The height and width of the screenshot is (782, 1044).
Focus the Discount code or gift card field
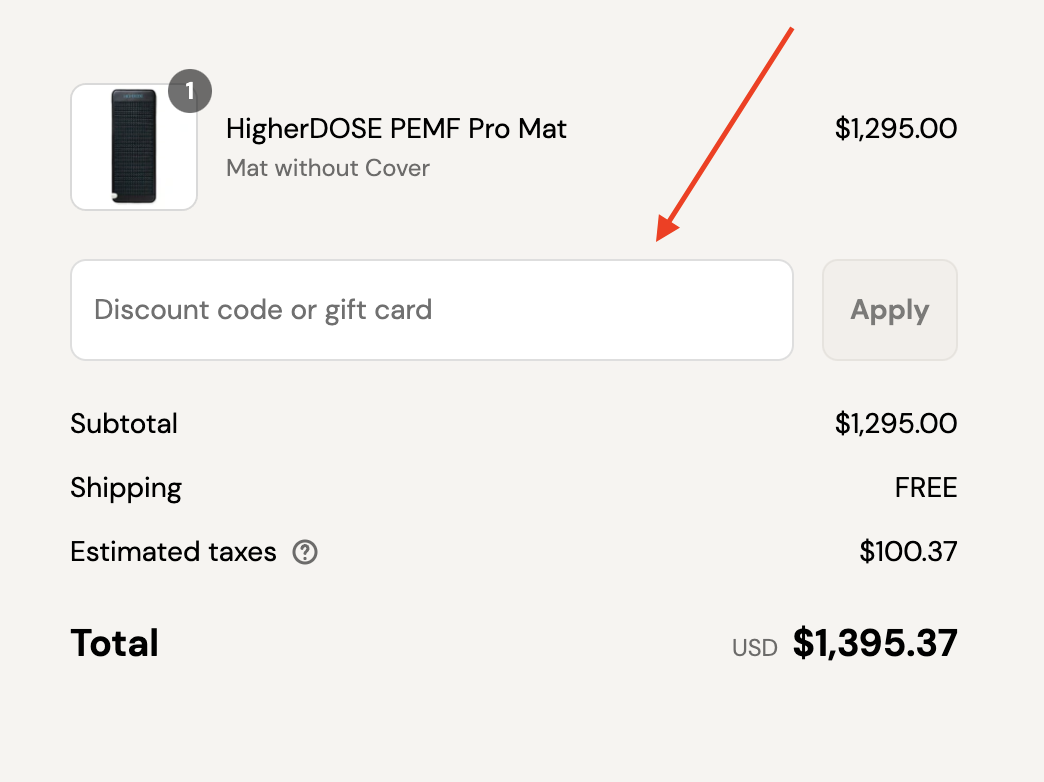point(431,310)
